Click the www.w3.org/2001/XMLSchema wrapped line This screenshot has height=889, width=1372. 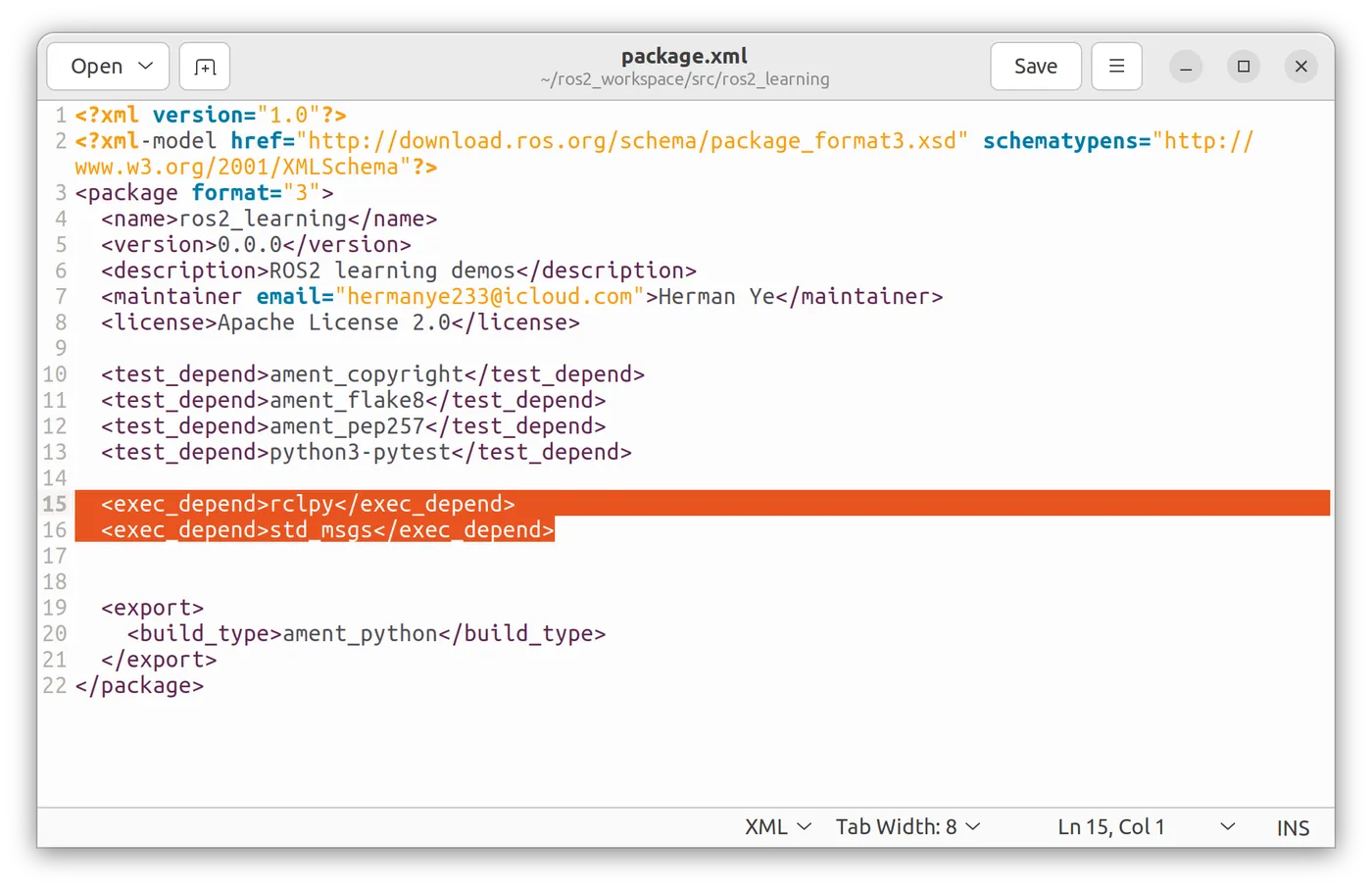tap(256, 167)
